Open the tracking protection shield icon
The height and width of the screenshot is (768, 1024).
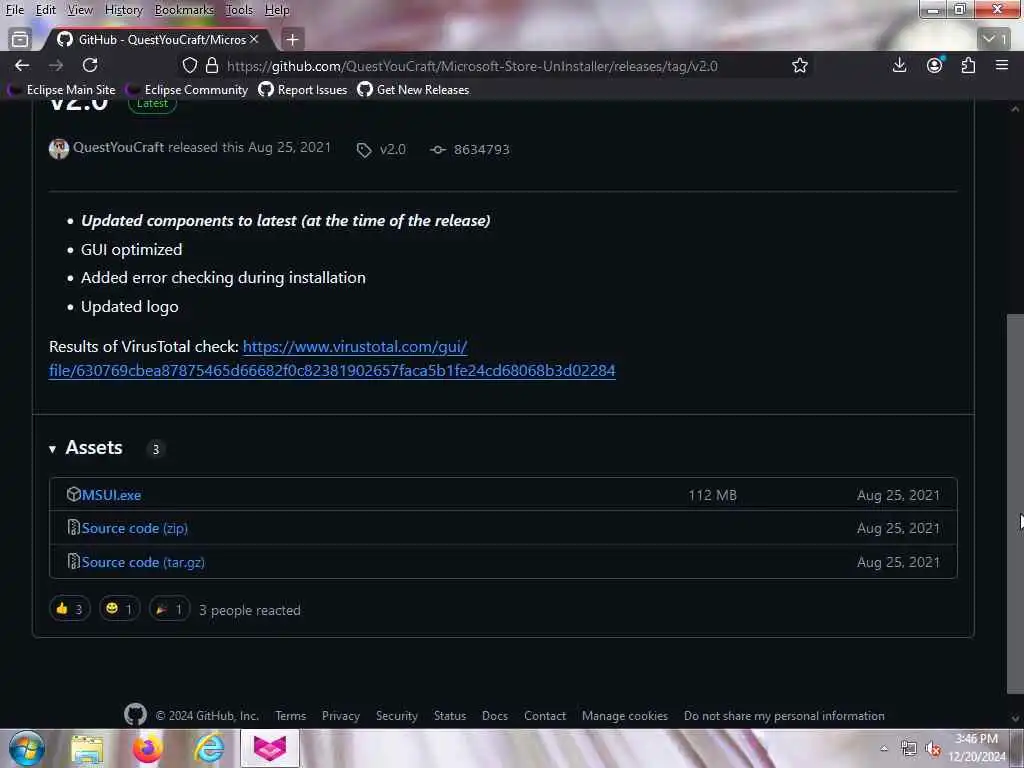(189, 65)
